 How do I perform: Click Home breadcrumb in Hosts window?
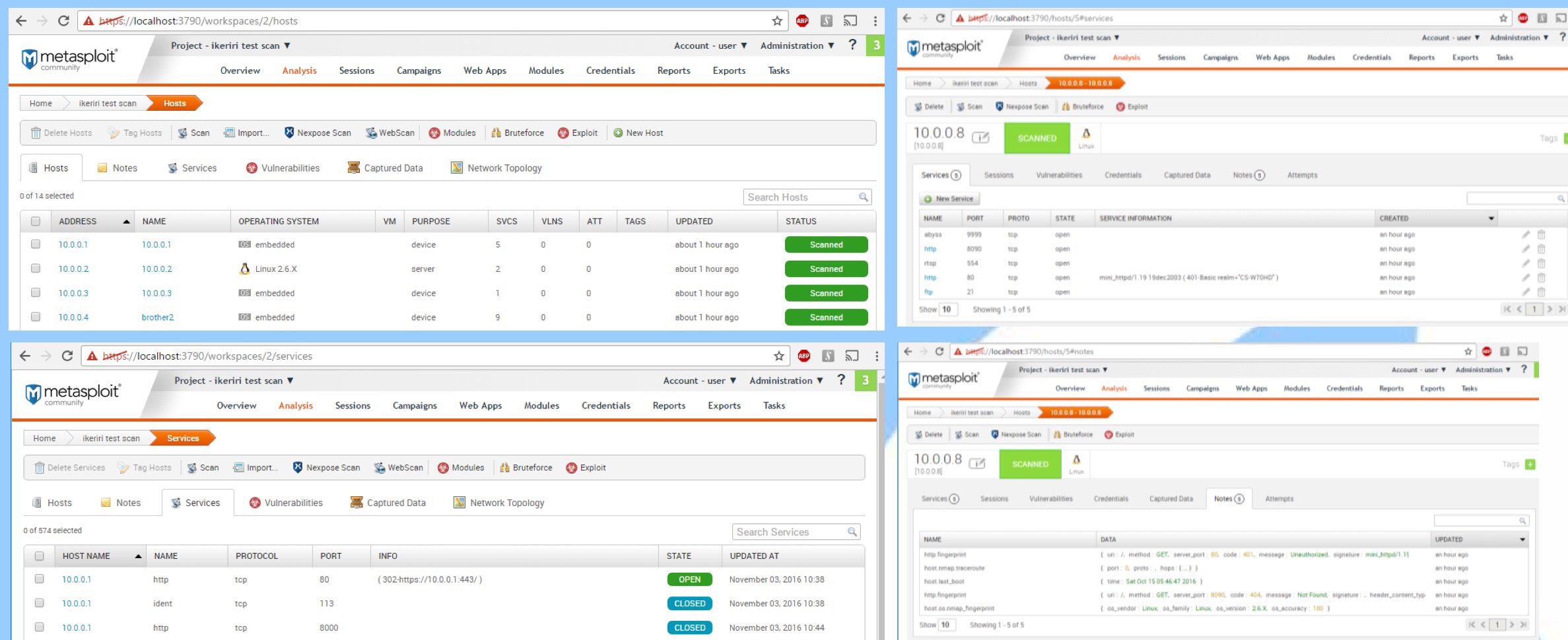[40, 104]
